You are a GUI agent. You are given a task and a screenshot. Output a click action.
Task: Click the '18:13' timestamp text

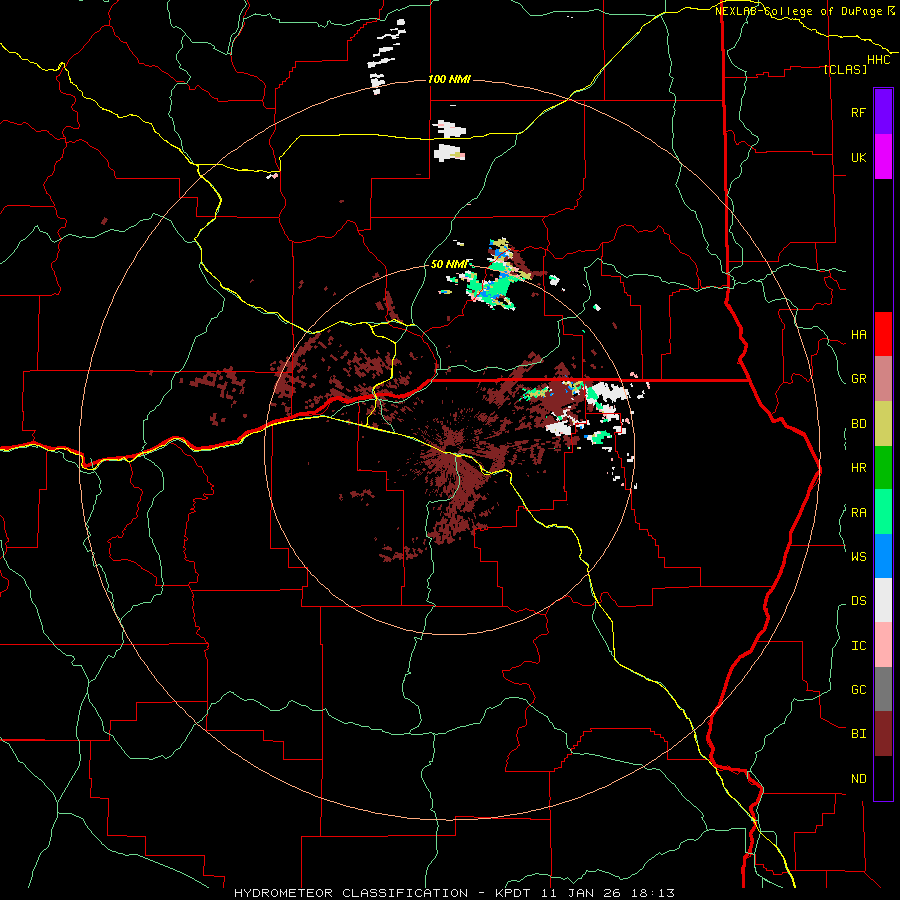point(655,893)
